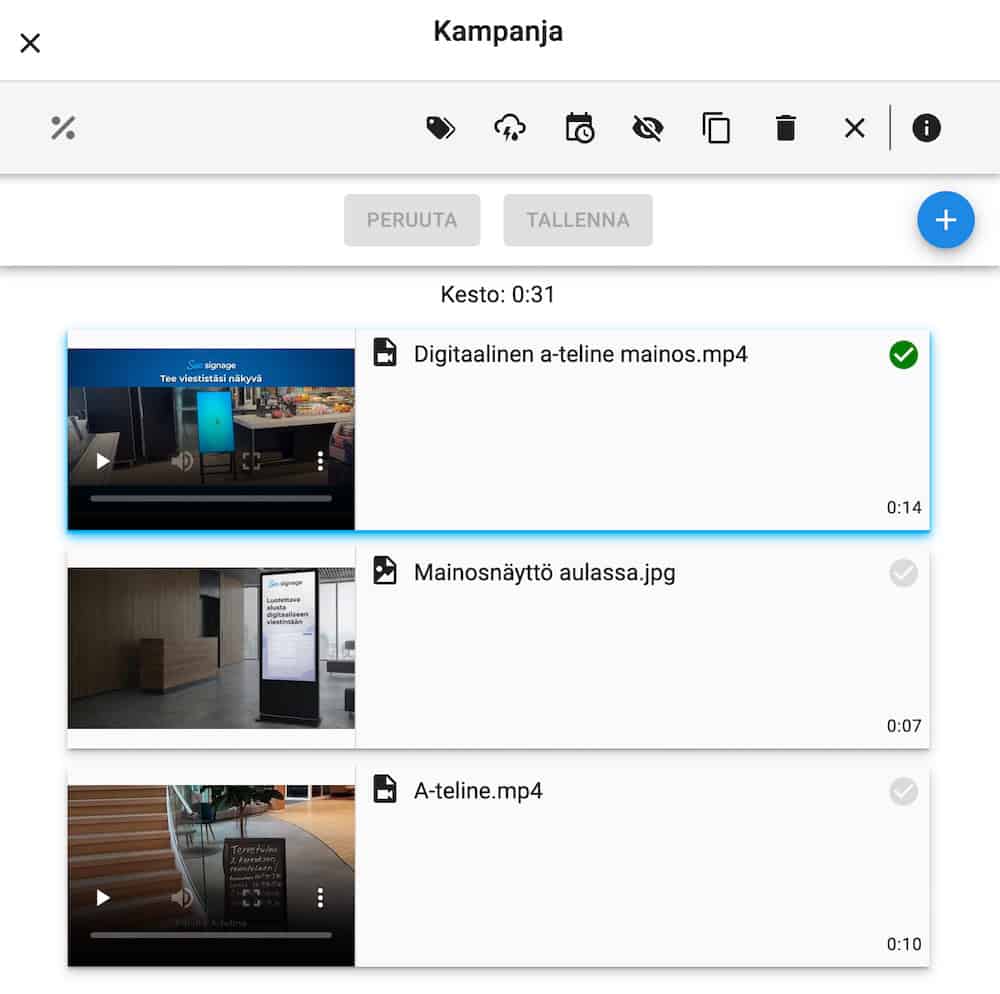Toggle visibility with crossed-eye icon
This screenshot has height=994, width=1000.
pos(648,128)
